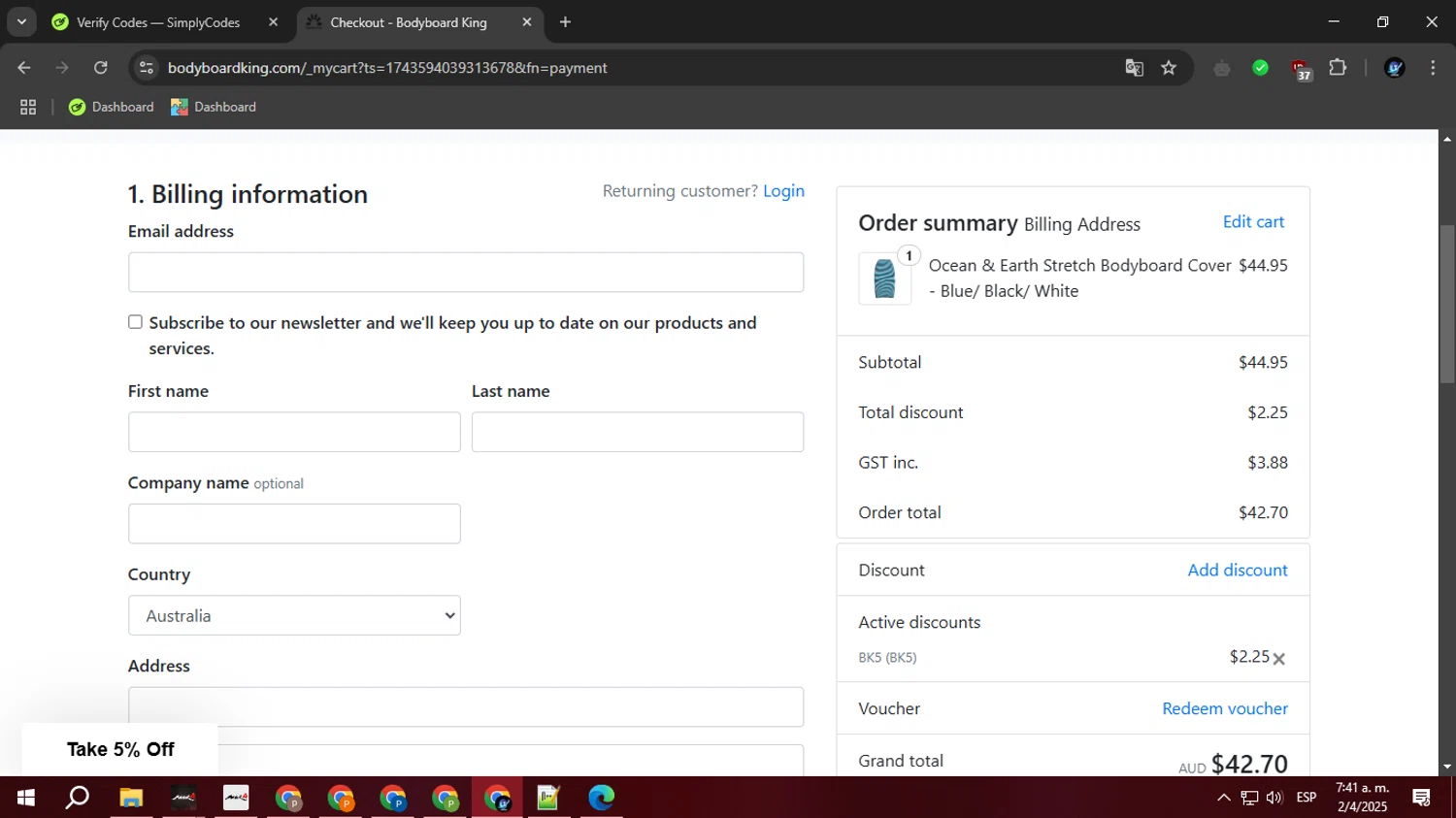Tick the newsletter subscription checkbox
Viewport: 1456px width, 818px height.
pyautogui.click(x=136, y=322)
